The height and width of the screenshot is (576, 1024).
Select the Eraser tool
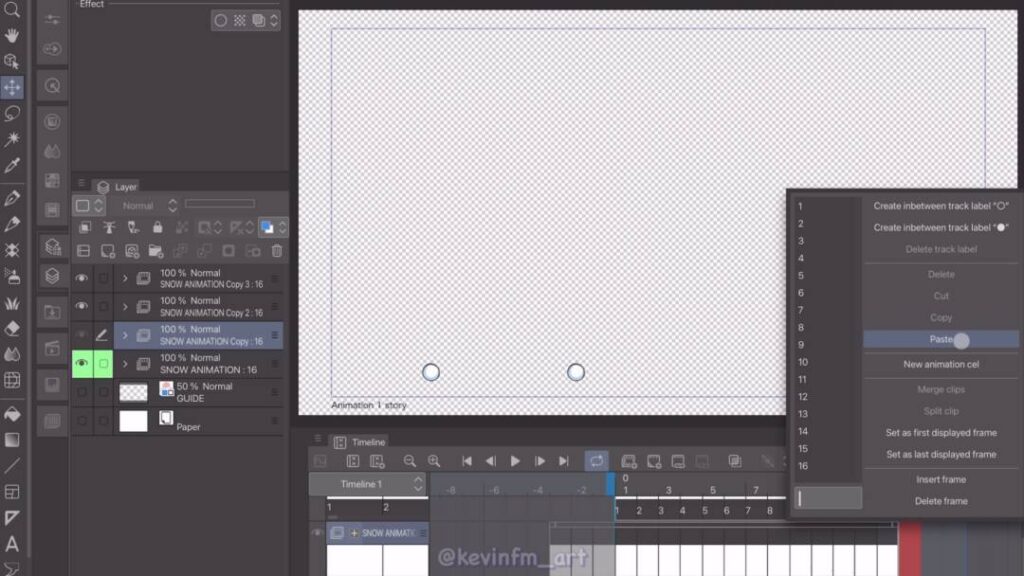12,328
